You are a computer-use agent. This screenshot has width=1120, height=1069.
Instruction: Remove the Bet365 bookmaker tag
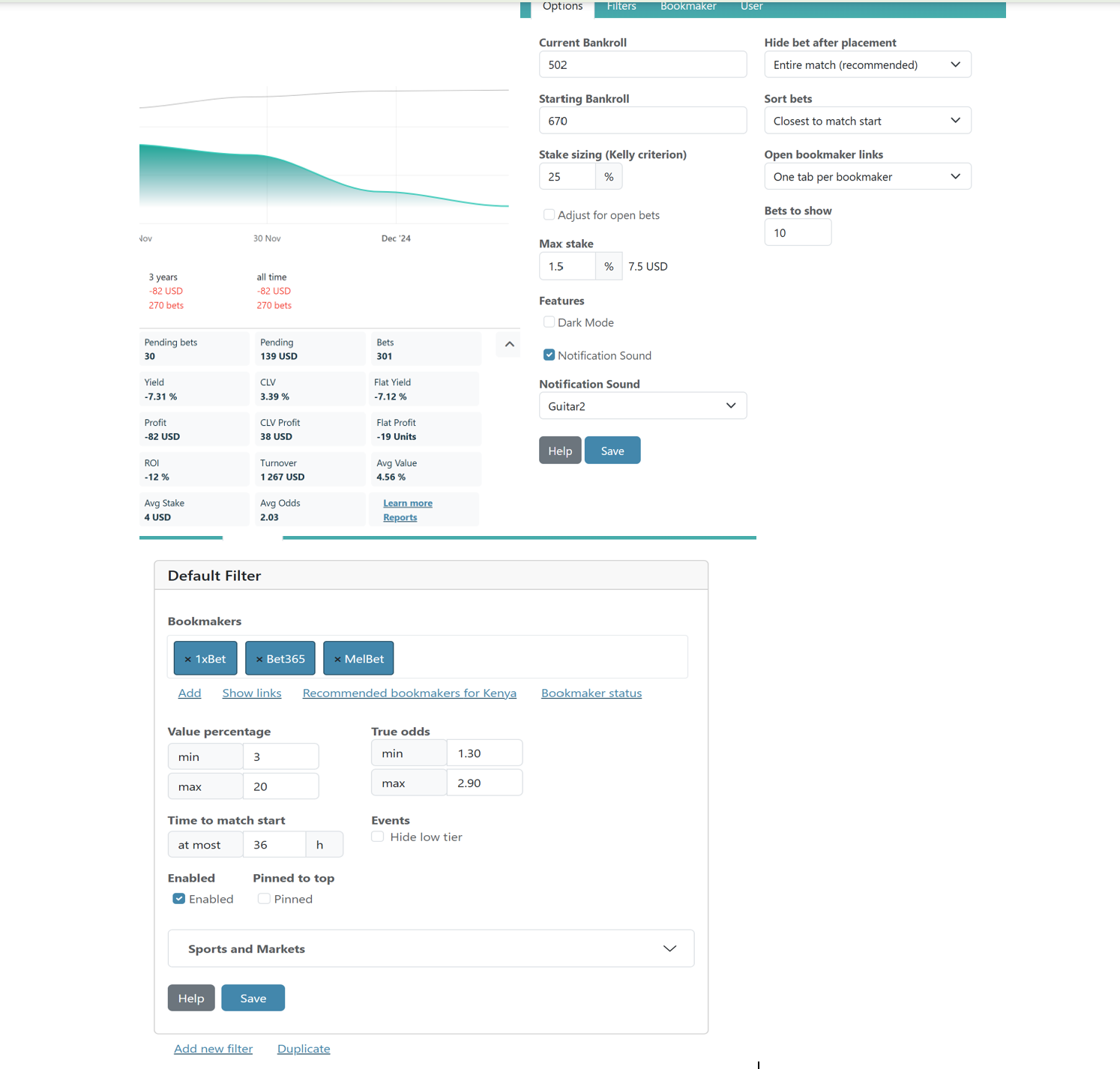(x=259, y=659)
